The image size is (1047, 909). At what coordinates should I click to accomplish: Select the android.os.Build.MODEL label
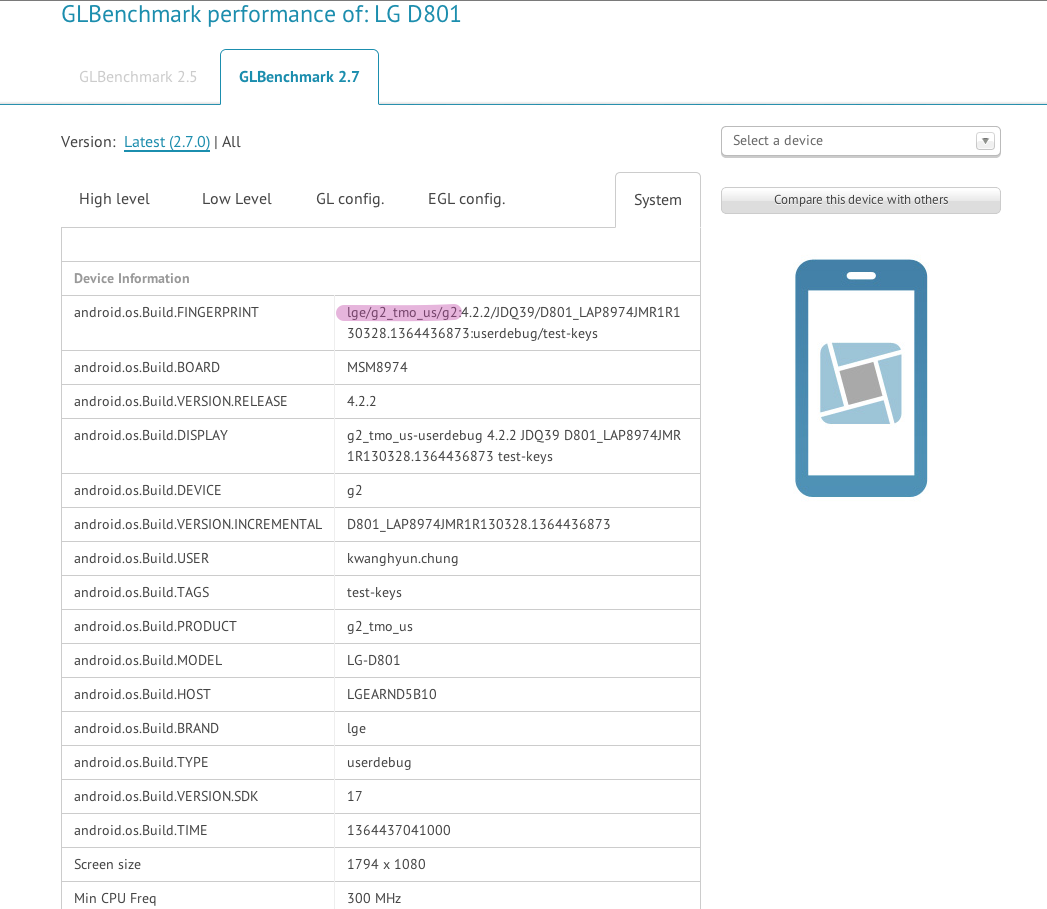[x=148, y=661]
